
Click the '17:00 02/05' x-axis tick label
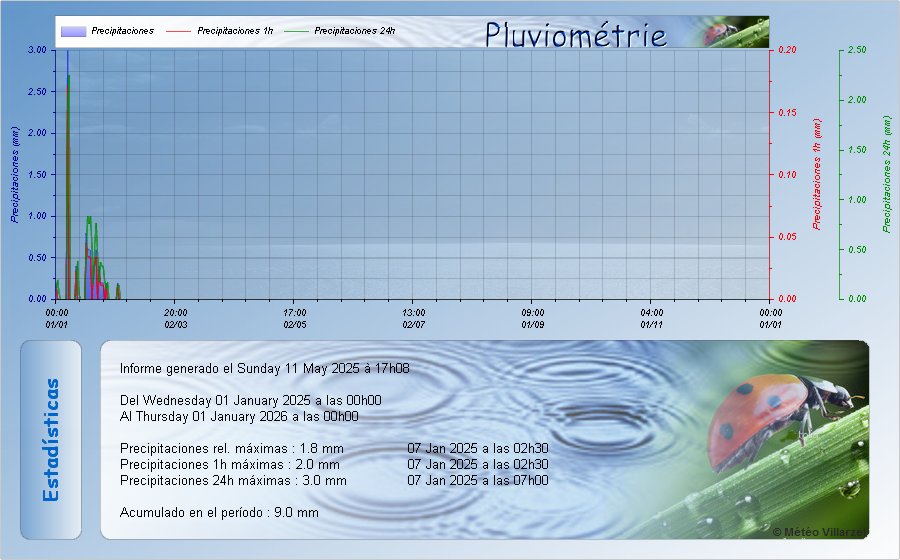(x=294, y=318)
